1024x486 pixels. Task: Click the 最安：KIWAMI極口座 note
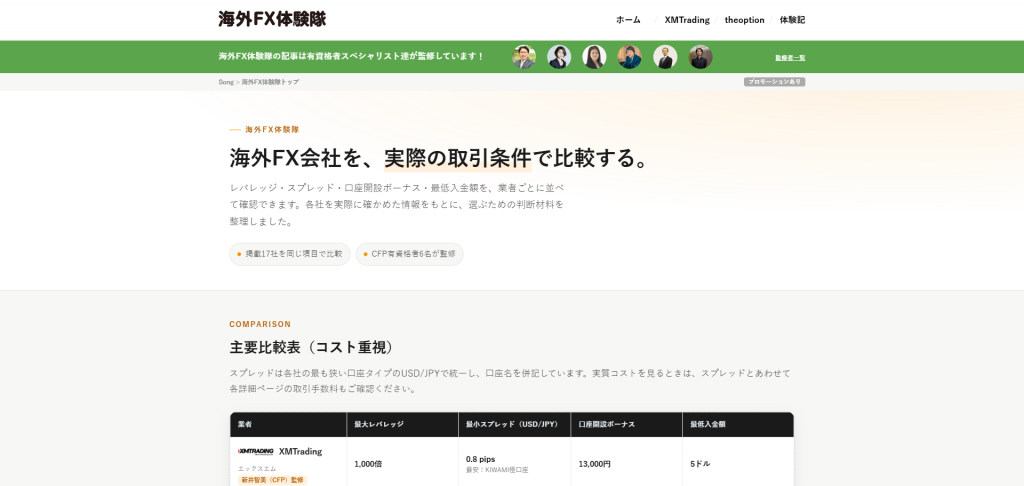[x=497, y=470]
